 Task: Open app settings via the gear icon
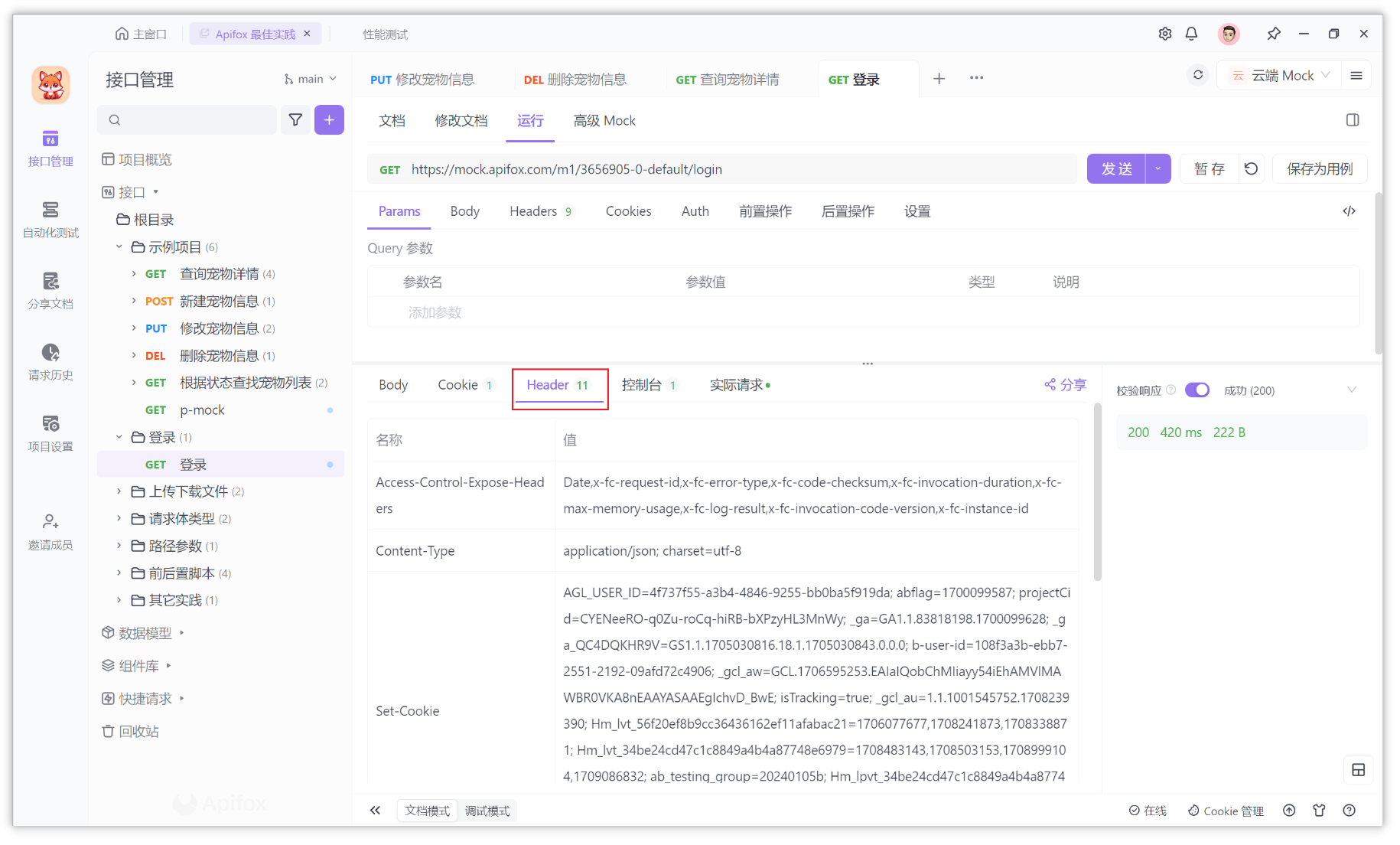click(x=1164, y=34)
